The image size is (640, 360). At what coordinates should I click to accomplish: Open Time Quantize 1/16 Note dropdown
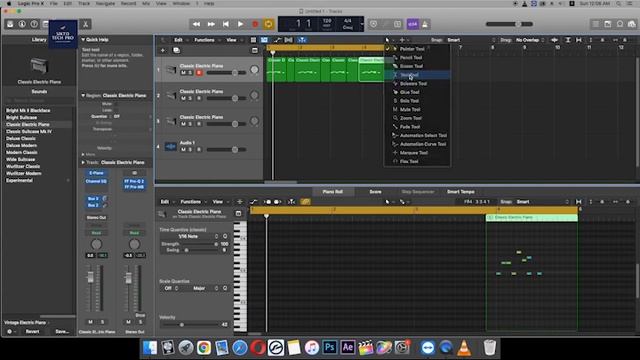click(x=191, y=236)
